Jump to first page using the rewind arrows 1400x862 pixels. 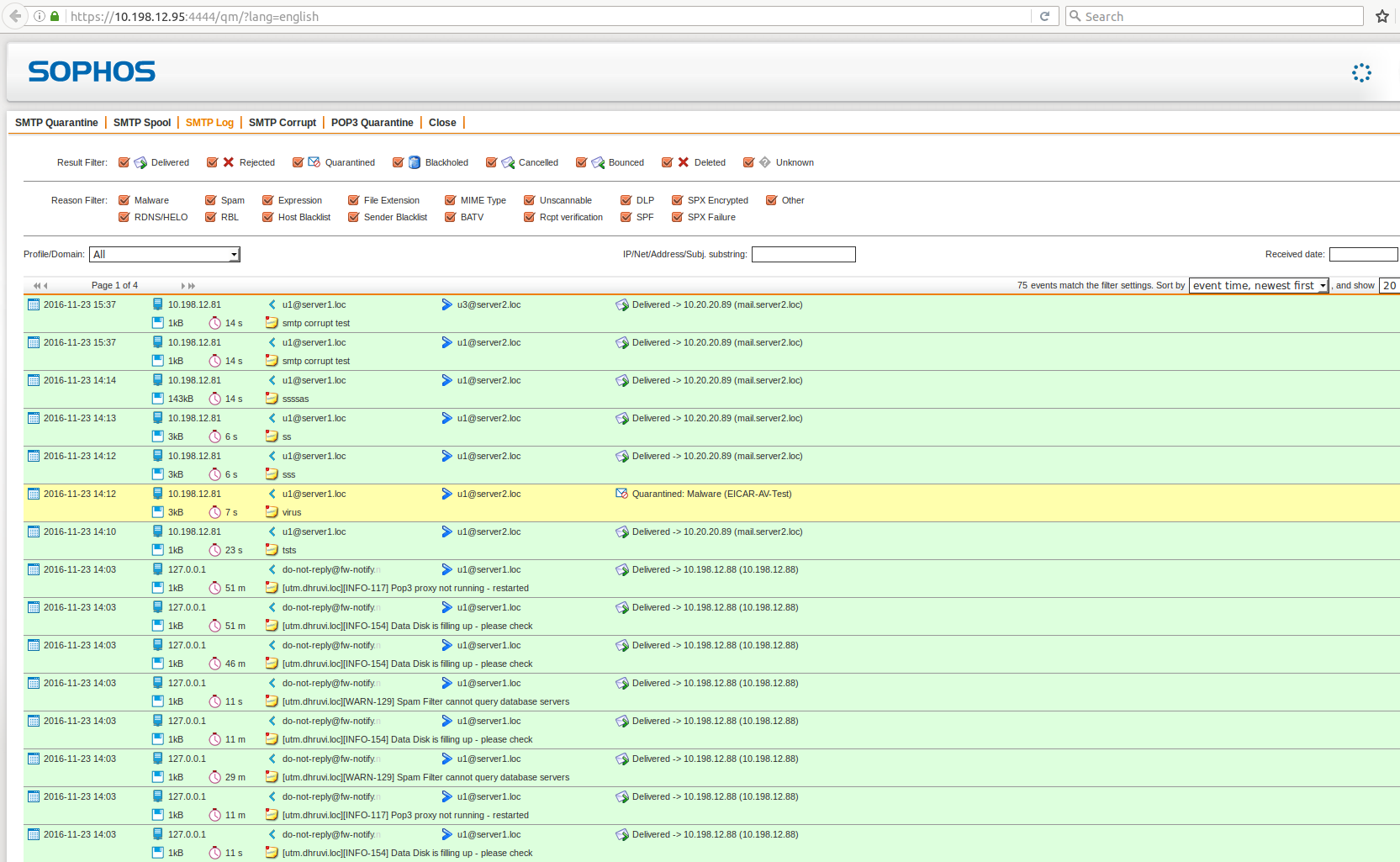point(36,286)
